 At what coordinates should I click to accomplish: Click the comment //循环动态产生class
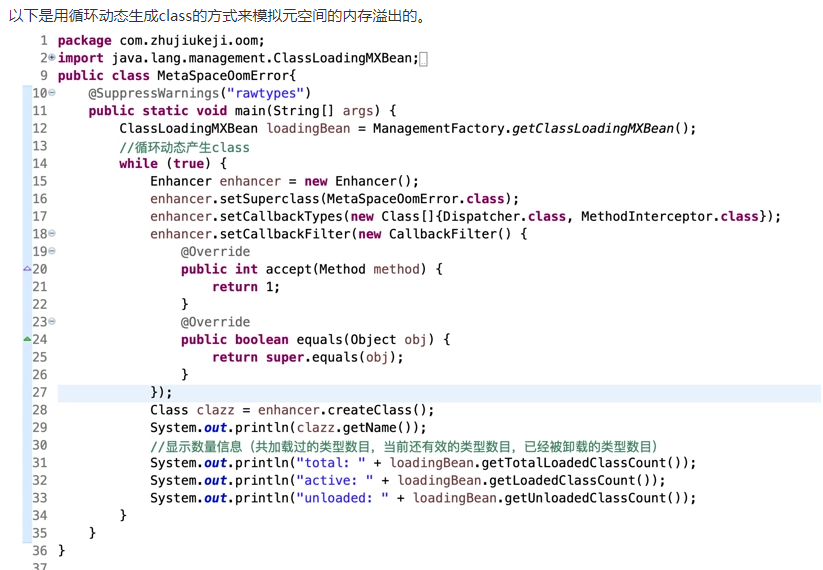[184, 147]
